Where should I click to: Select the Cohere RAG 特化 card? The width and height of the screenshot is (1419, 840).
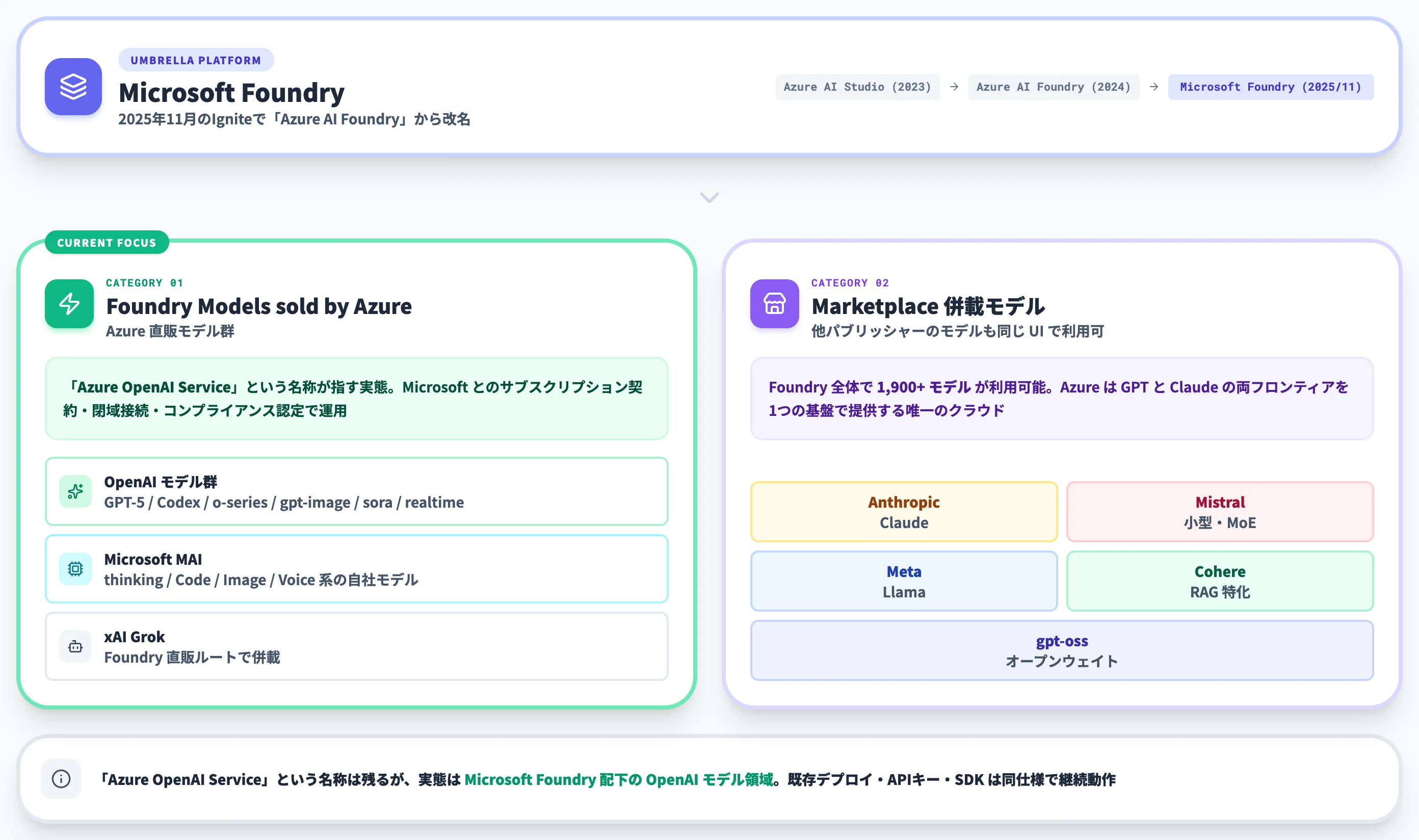tap(1220, 581)
